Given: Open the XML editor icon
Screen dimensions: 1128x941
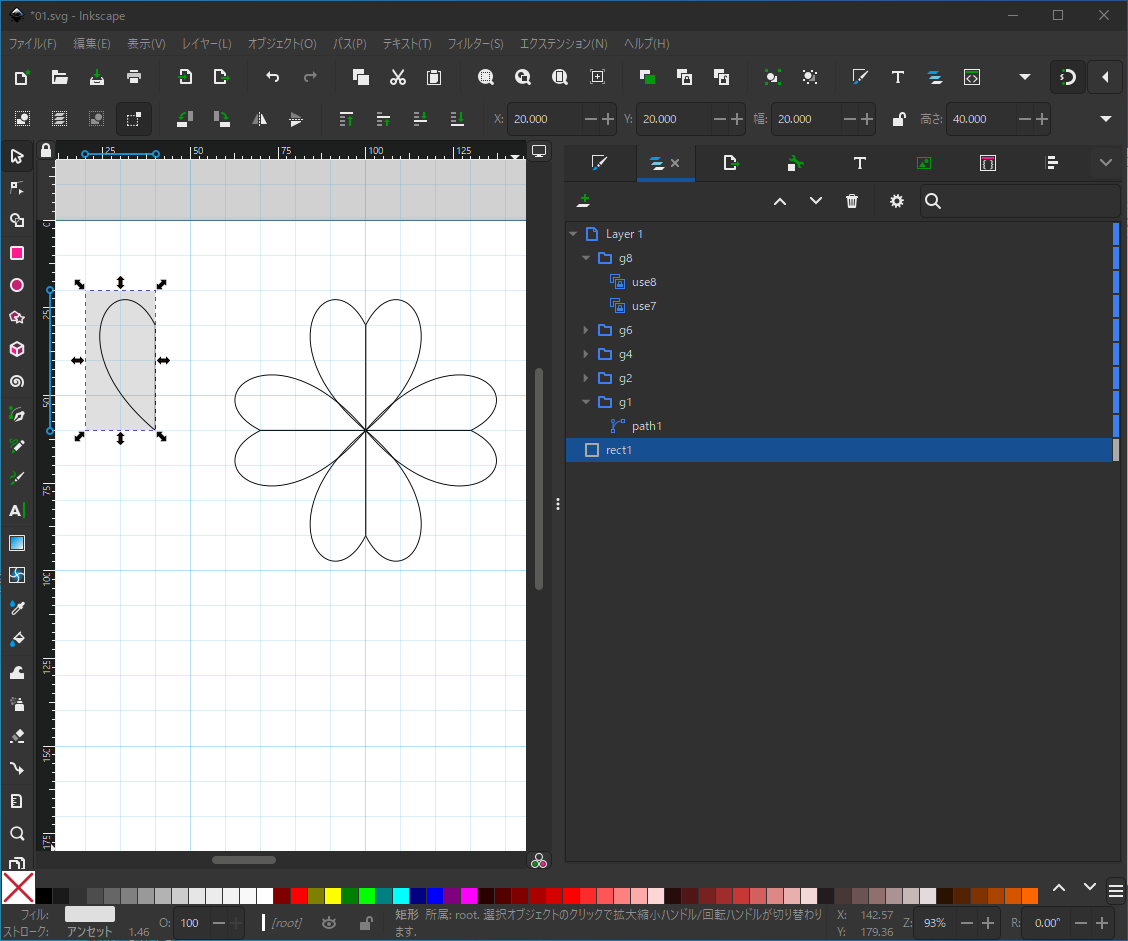Looking at the screenshot, I should pyautogui.click(x=972, y=77).
